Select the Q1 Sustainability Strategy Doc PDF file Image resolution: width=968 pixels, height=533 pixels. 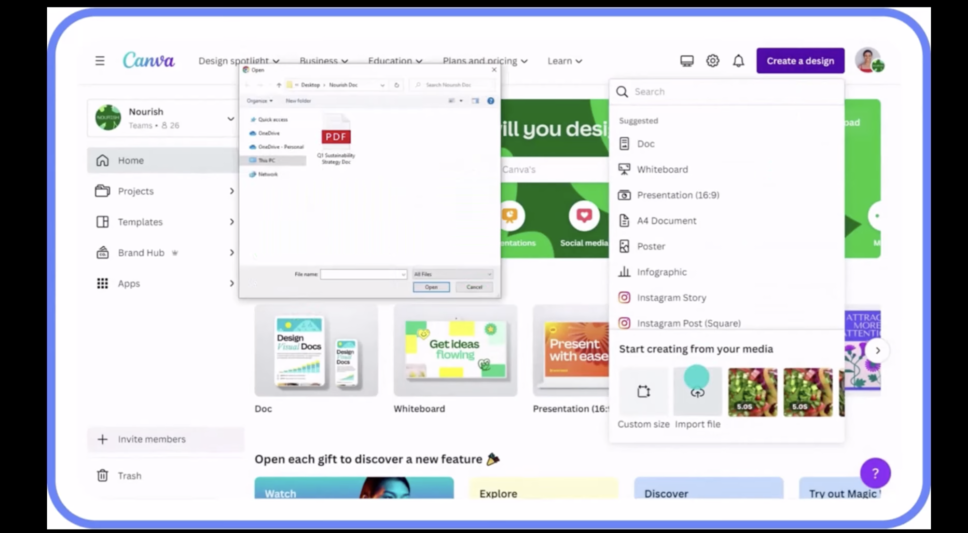336,140
